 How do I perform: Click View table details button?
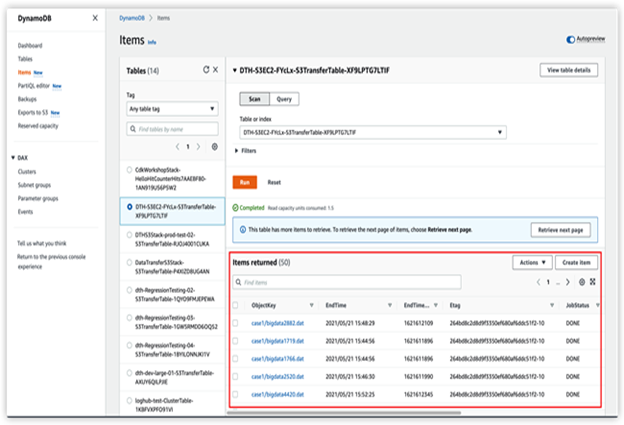point(569,70)
